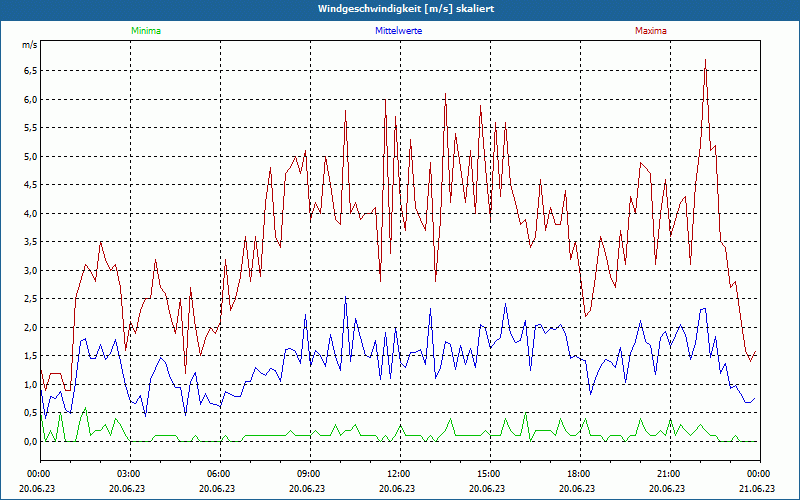Click the '6,0' y-axis value
This screenshot has width=800, height=500.
coord(31,99)
